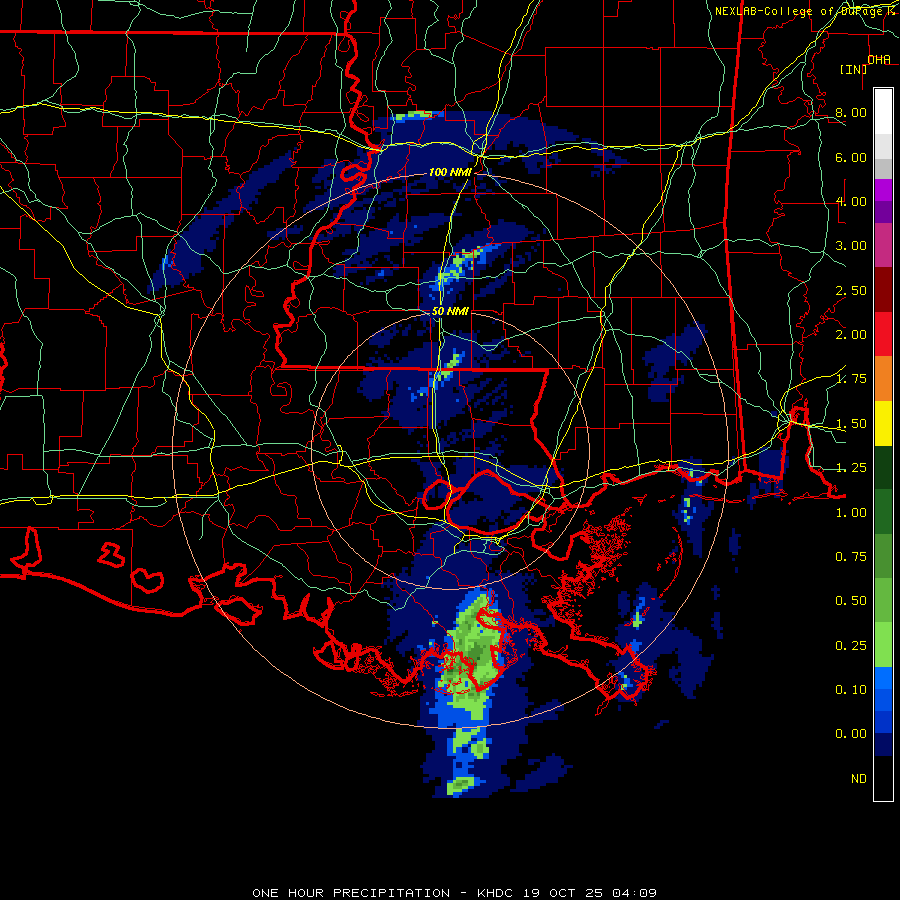Select the 0.10 legend value

click(851, 690)
